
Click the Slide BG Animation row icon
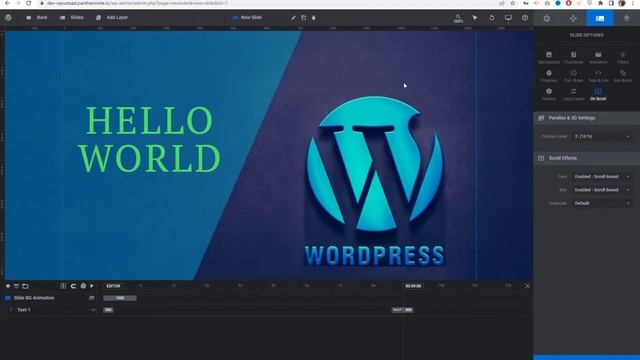pyautogui.click(x=91, y=298)
